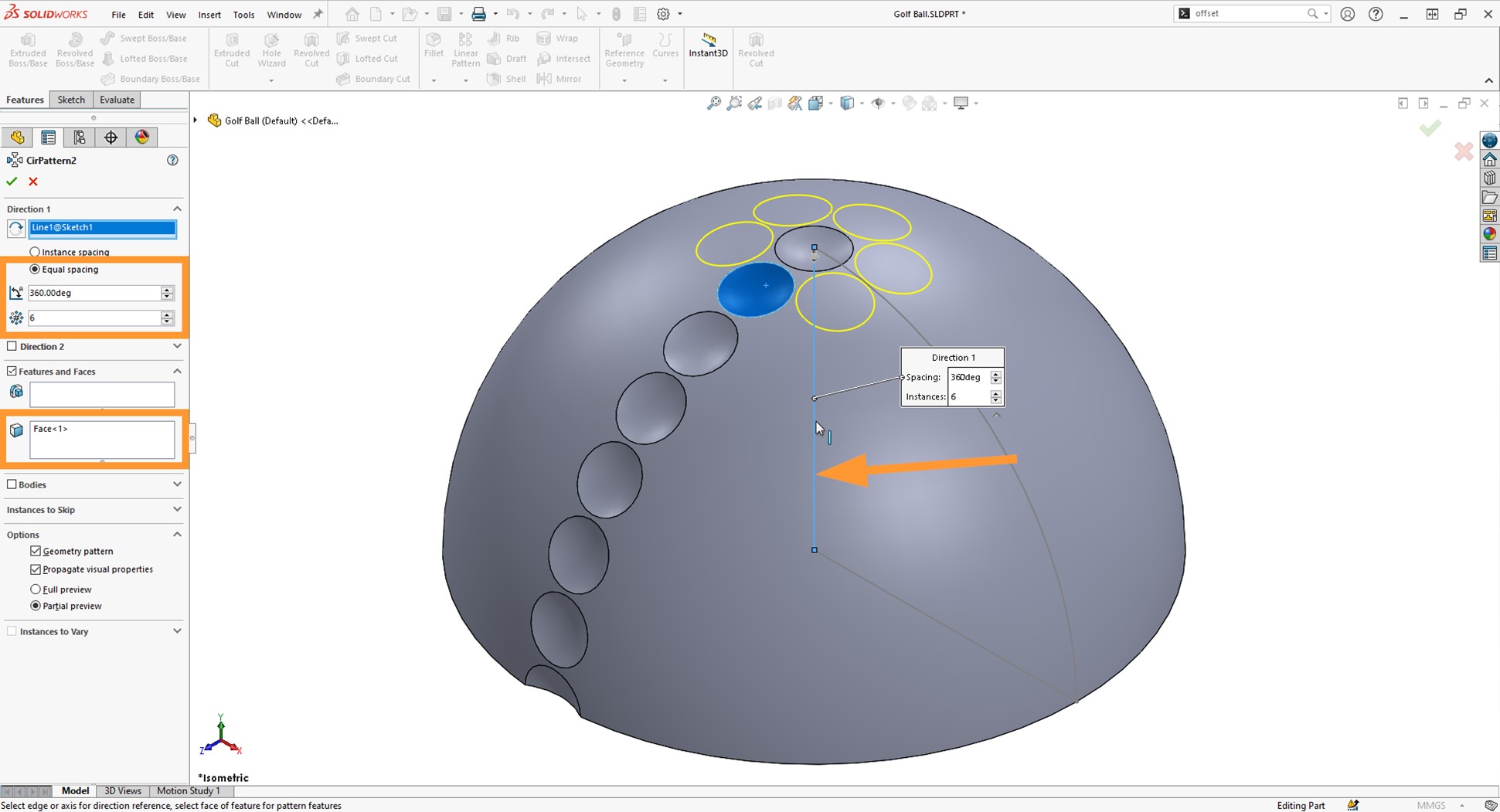Toggle Instant3D mode
The width and height of the screenshot is (1500, 812).
point(708,48)
